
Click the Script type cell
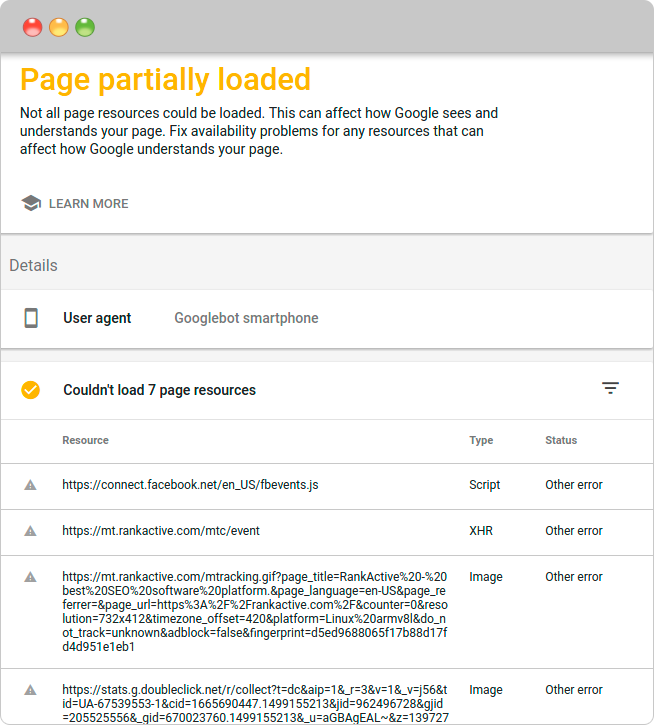click(484, 485)
